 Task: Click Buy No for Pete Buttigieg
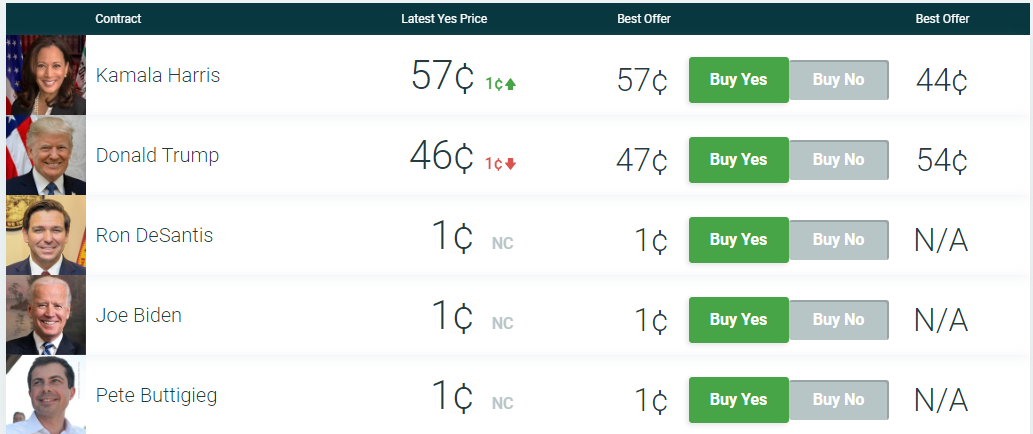839,400
